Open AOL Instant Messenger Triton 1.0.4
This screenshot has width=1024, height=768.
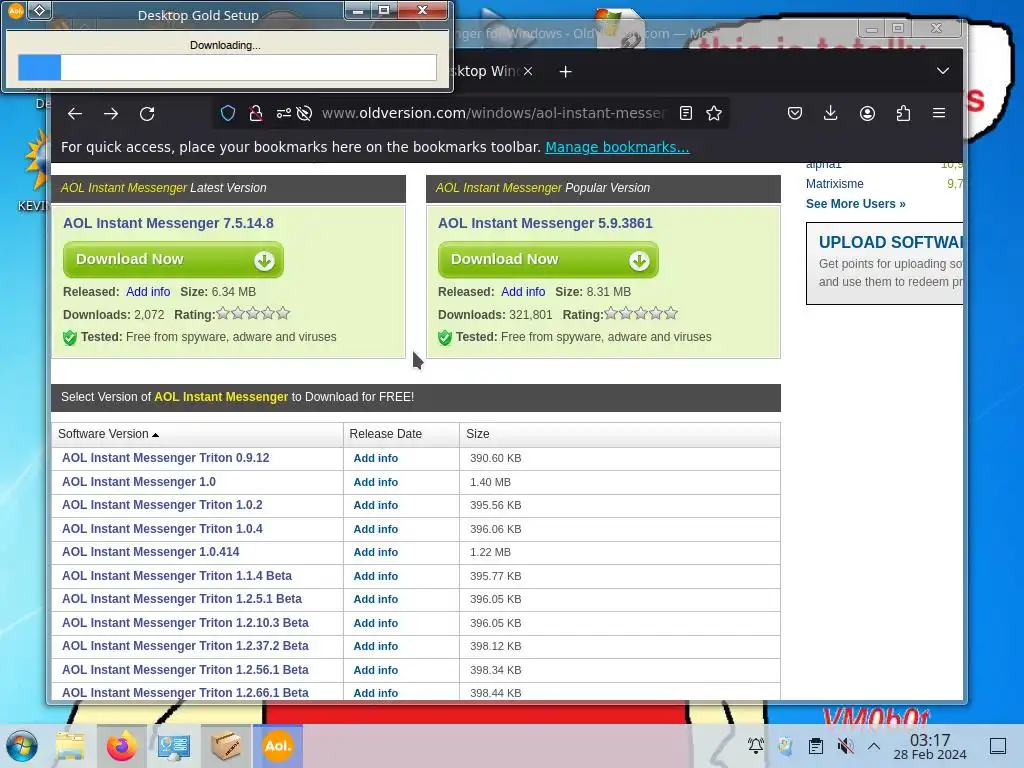[163, 529]
